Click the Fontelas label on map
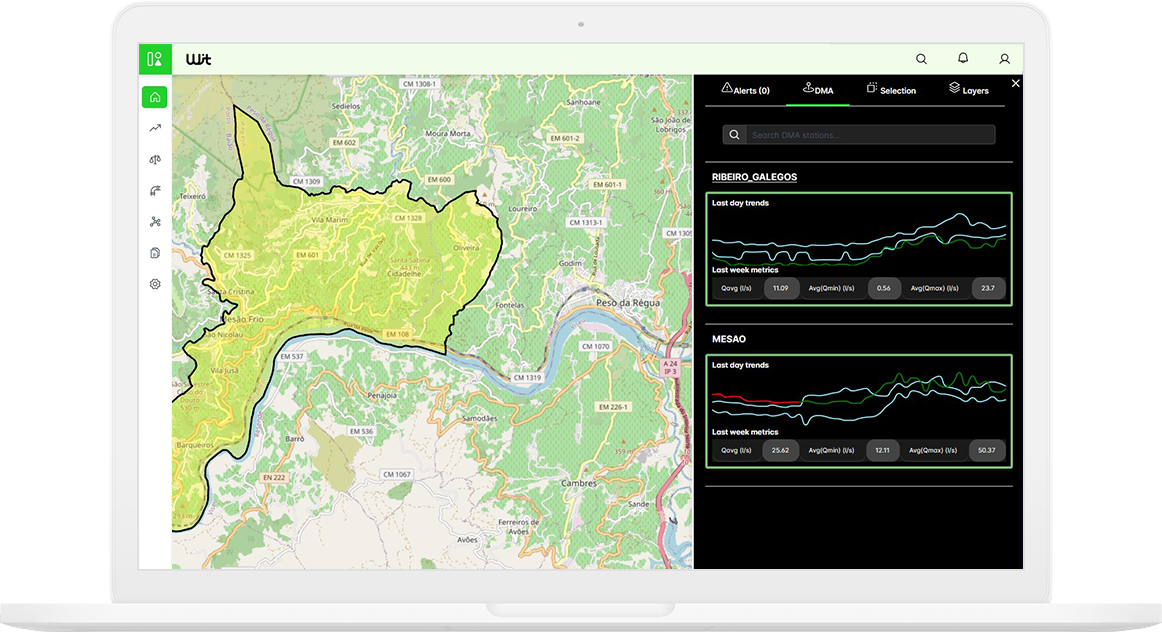Viewport: 1162px width, 632px height. [x=510, y=305]
